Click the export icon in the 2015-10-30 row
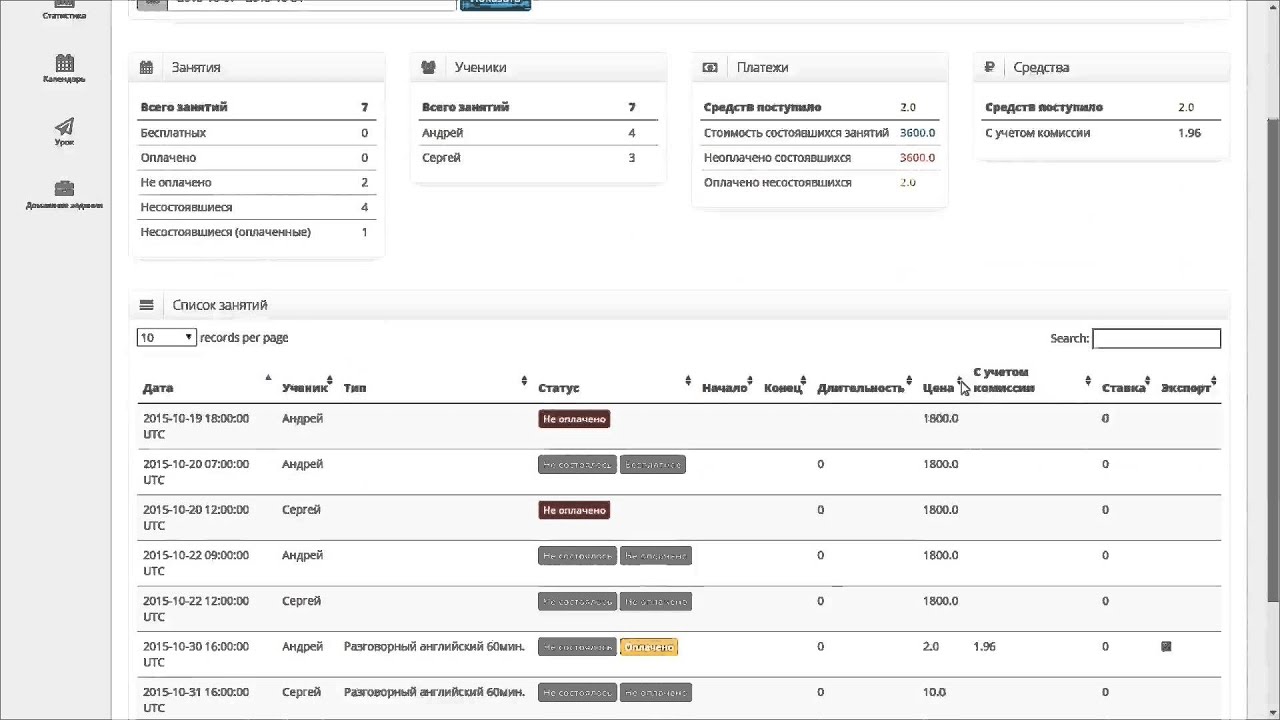 coord(1166,647)
